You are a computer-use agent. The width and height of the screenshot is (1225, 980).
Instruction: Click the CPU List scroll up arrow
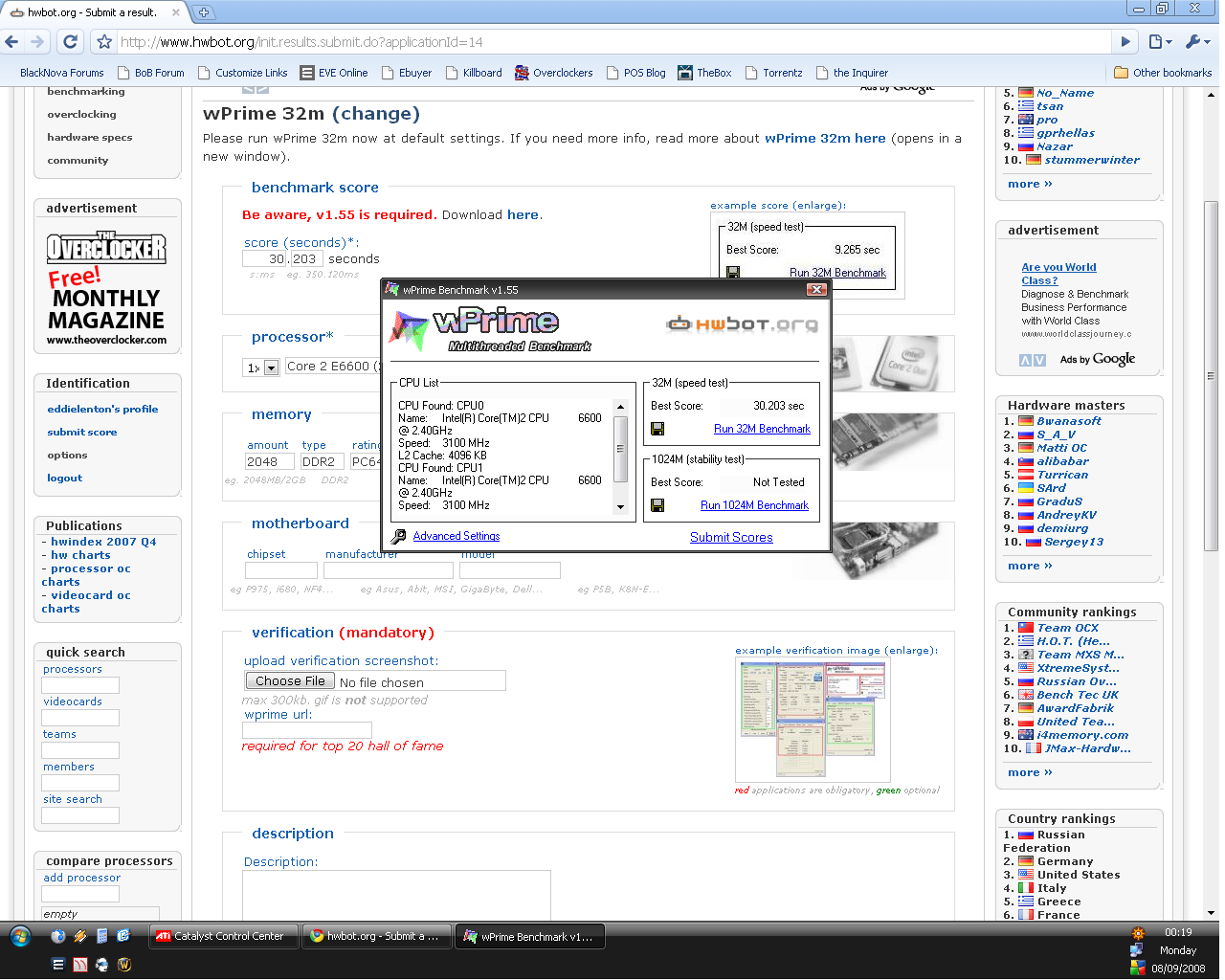[620, 407]
